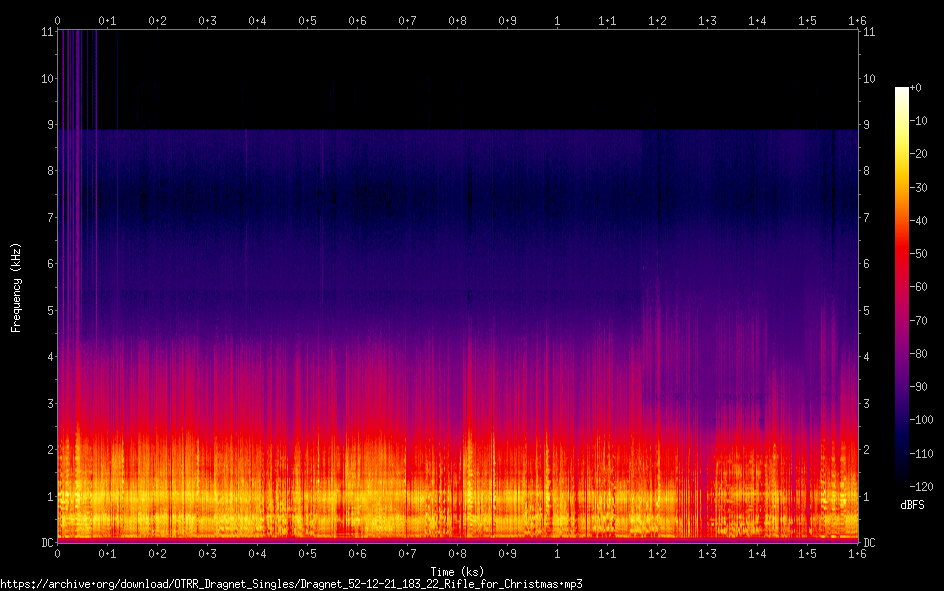944x591 pixels.
Task: Click the "Frequency (kHz)" axis title
Action: click(x=17, y=287)
